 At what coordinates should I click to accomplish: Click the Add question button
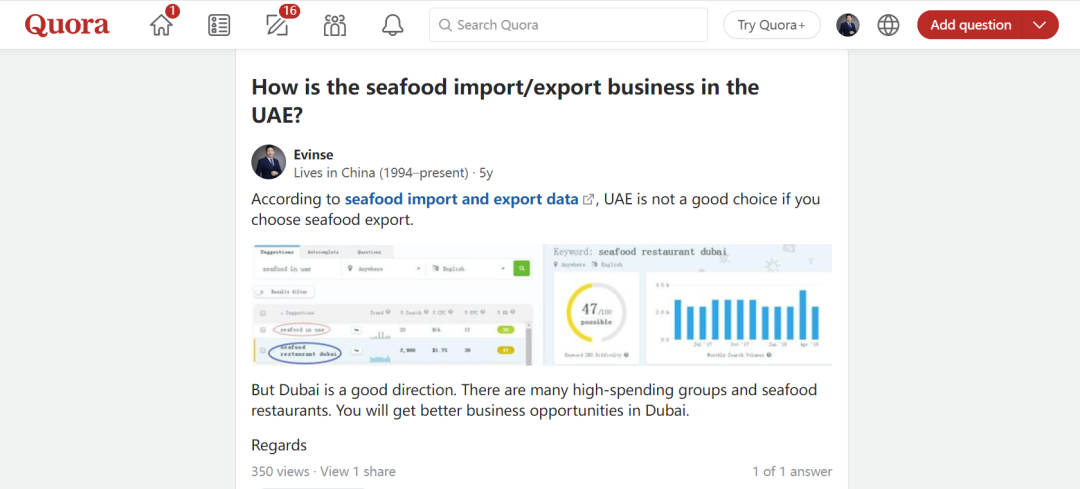970,25
